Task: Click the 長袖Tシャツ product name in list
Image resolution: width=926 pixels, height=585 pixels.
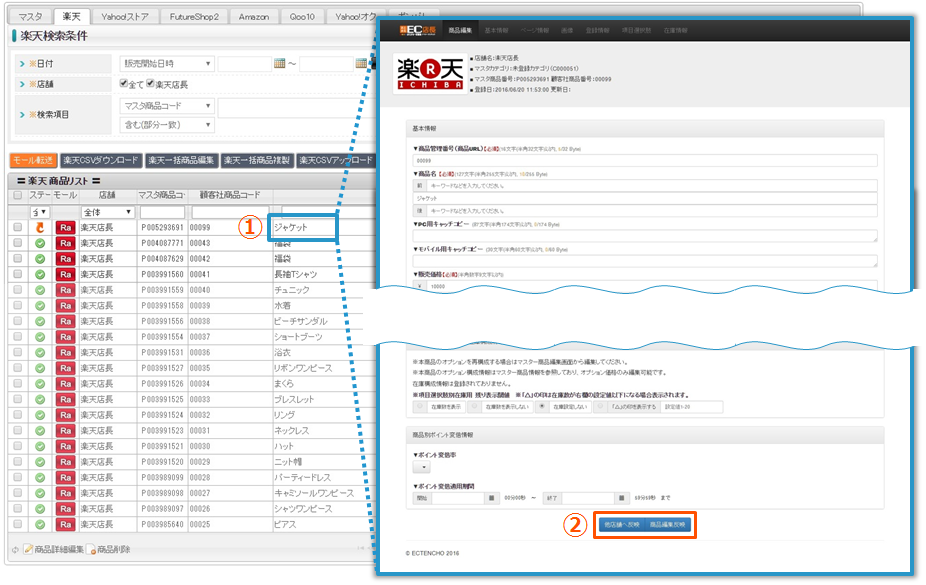Action: (296, 274)
